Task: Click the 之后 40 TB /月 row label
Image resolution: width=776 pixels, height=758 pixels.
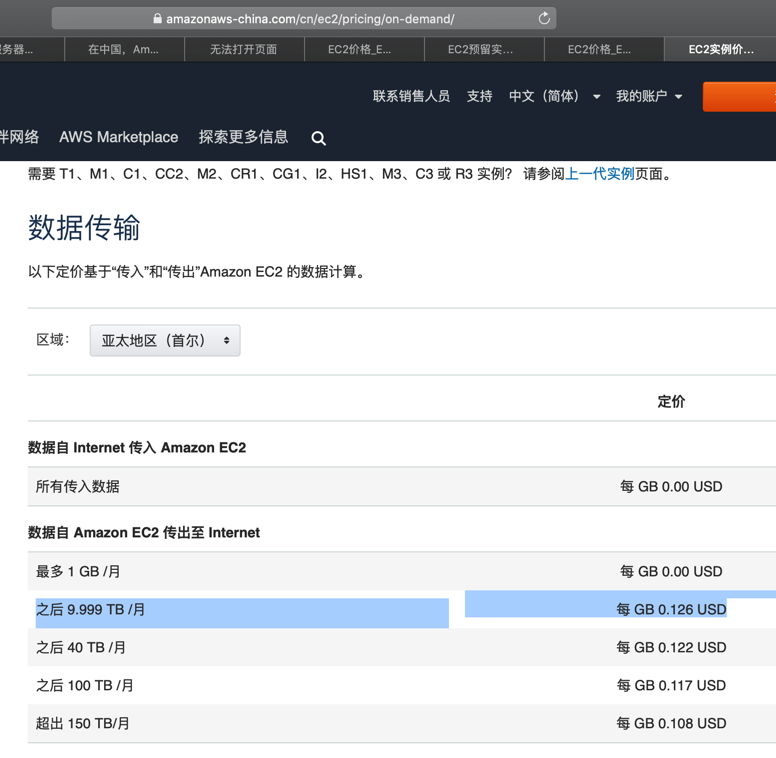Action: pyautogui.click(x=81, y=647)
